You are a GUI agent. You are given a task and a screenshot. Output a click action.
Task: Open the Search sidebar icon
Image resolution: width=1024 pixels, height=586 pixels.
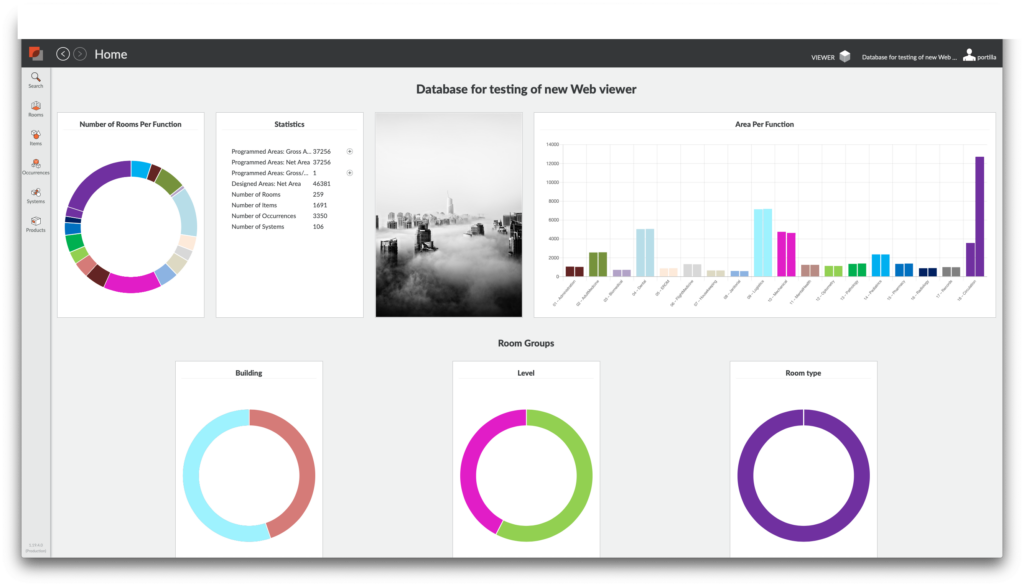coord(36,79)
